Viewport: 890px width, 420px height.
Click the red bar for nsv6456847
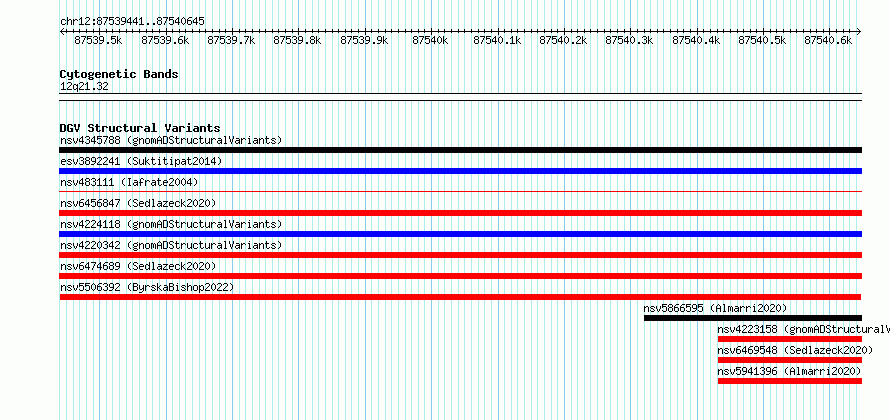click(460, 213)
